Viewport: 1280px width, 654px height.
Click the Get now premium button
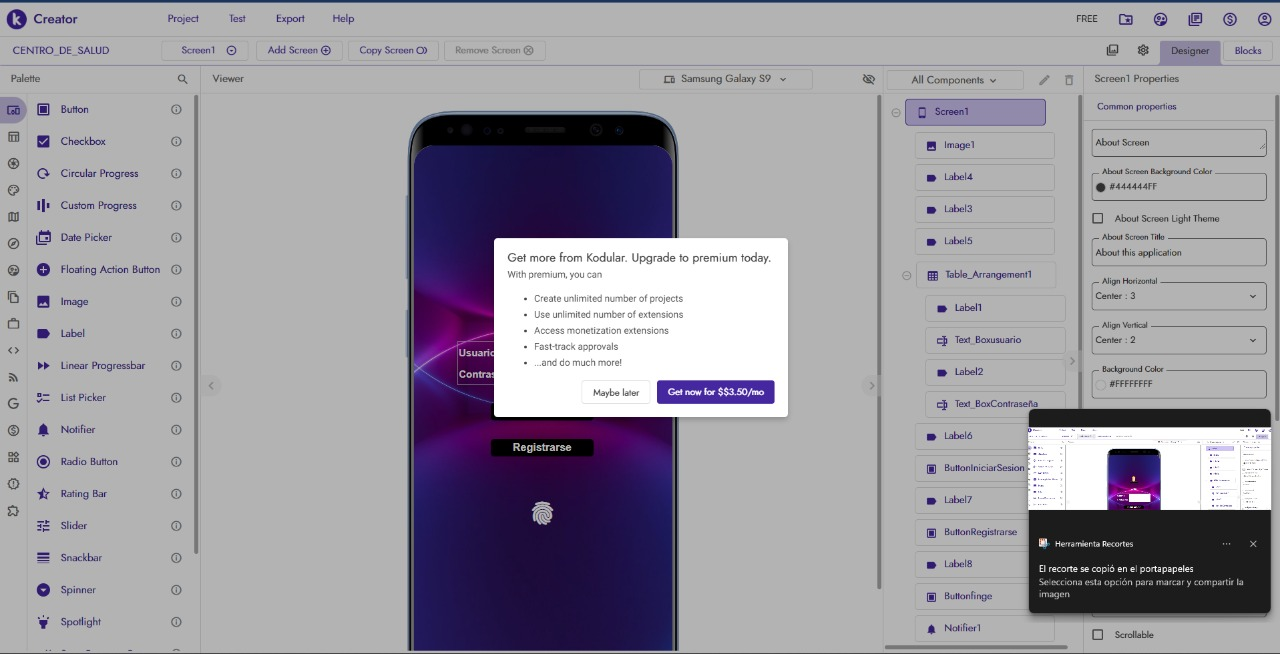[715, 392]
